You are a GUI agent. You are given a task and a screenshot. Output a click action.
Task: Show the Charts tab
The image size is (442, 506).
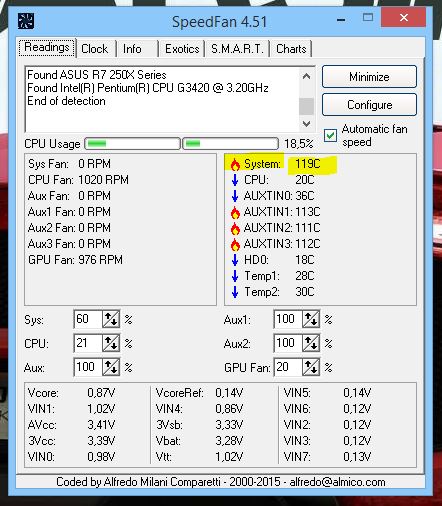click(x=291, y=49)
